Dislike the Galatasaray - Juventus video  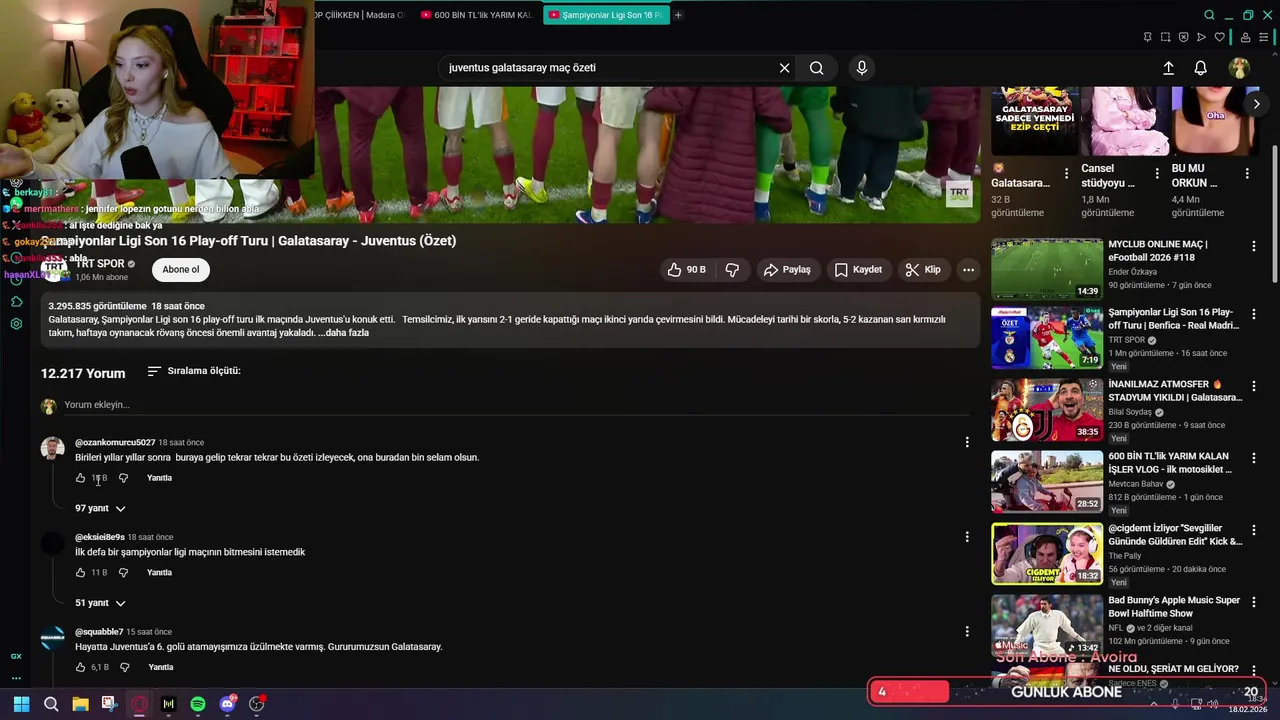732,270
